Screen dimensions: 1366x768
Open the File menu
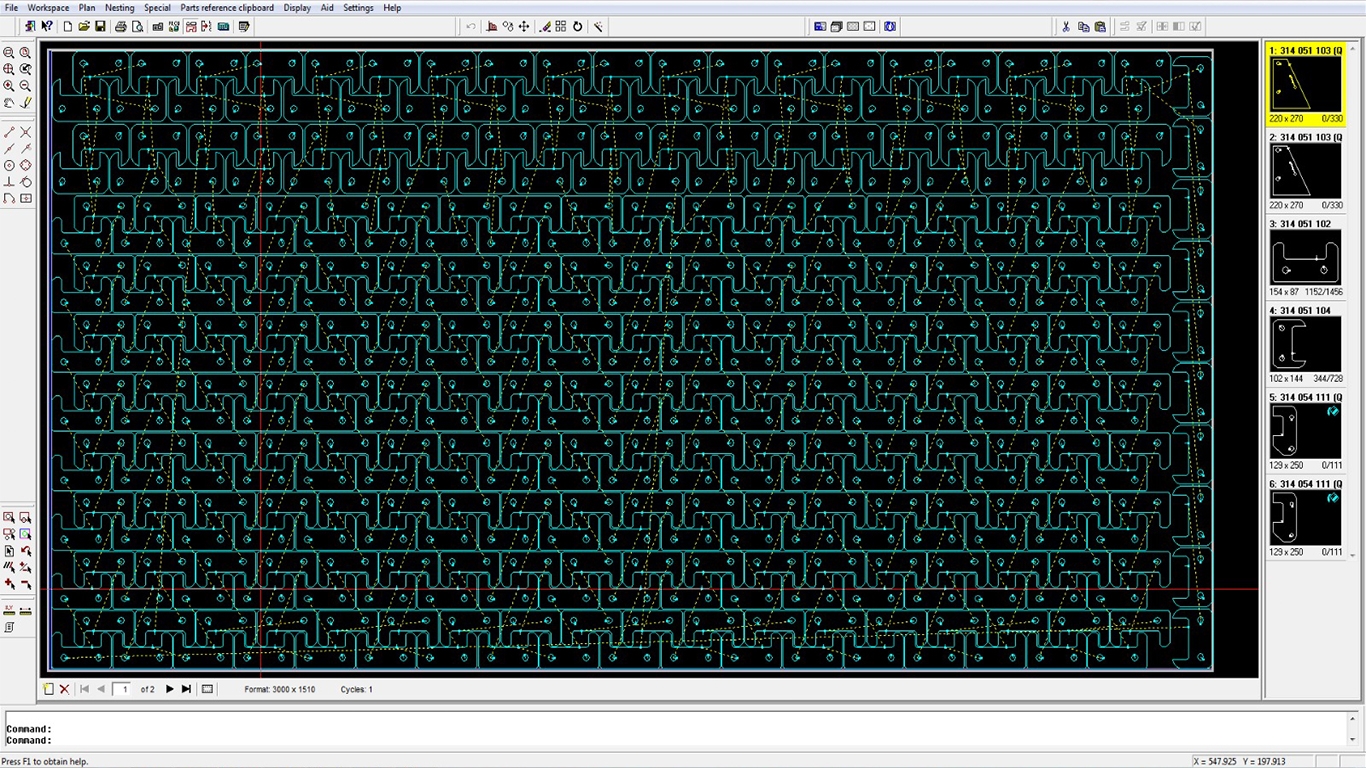[11, 8]
